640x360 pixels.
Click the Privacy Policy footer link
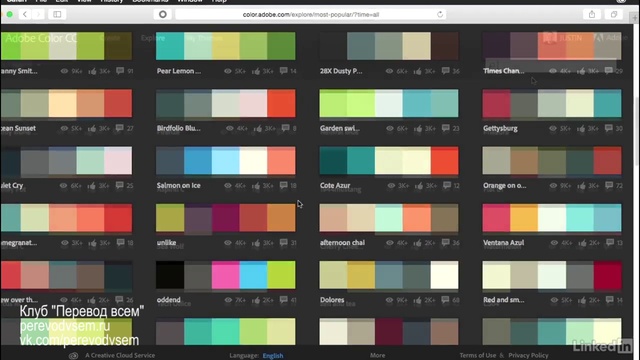click(x=528, y=355)
